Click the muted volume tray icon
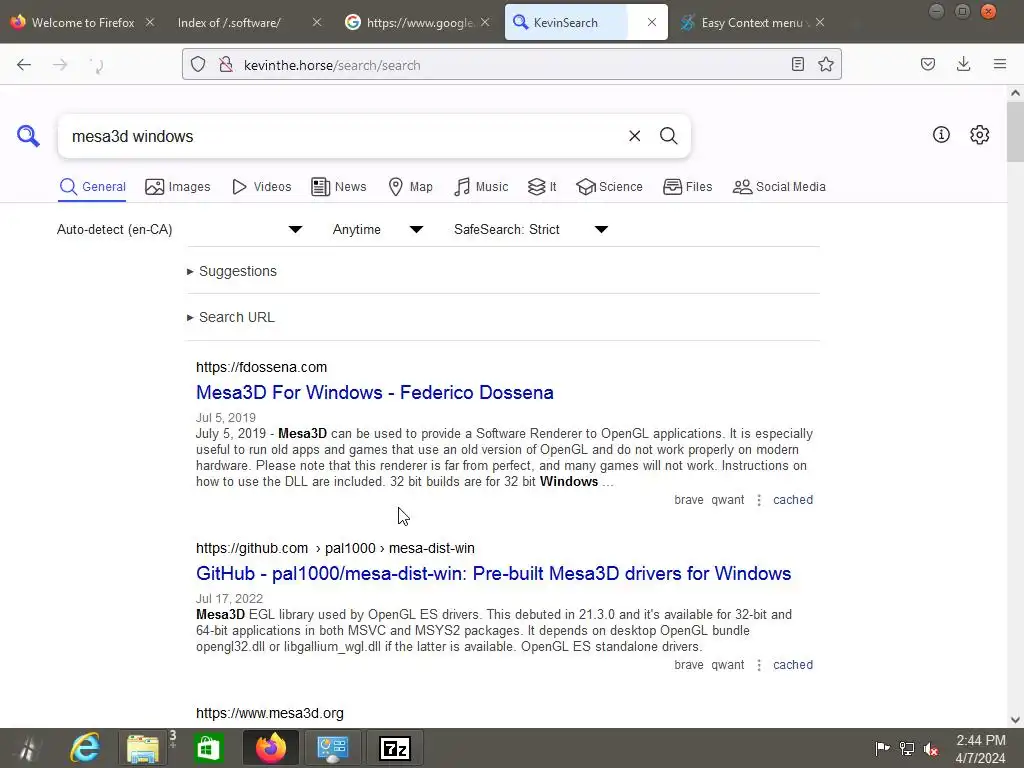This screenshot has width=1024, height=768. 931,748
